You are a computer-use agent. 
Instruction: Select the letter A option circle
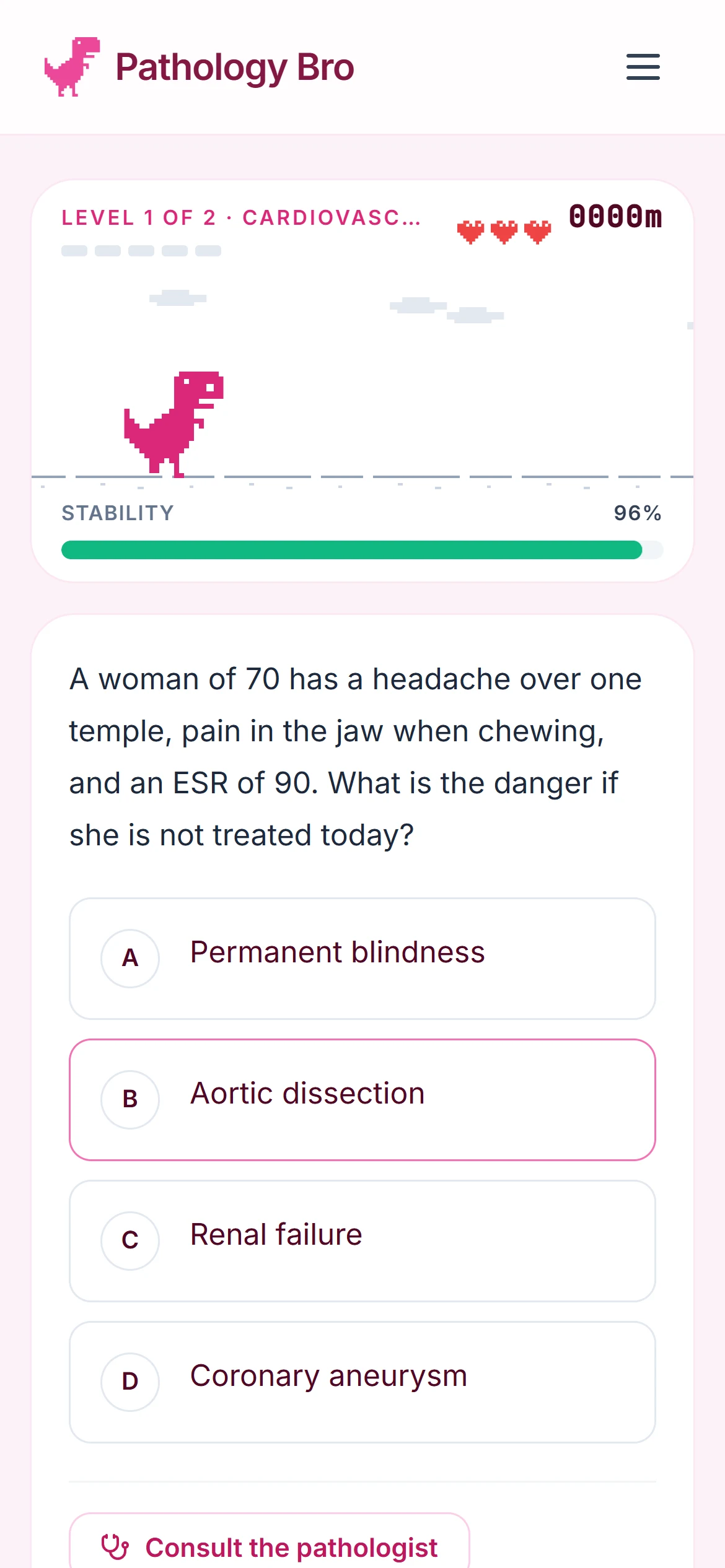[x=130, y=958]
